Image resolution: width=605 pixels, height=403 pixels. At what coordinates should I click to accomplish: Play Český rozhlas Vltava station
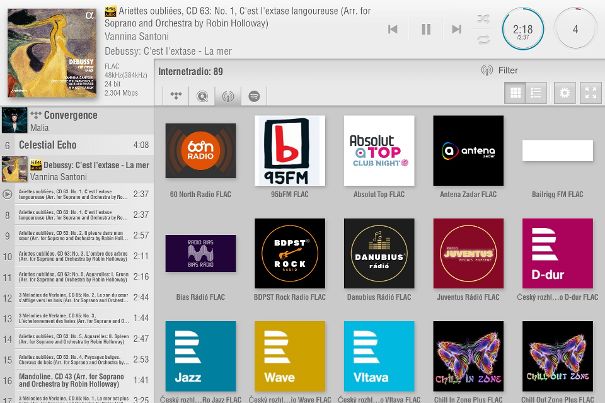tap(379, 356)
